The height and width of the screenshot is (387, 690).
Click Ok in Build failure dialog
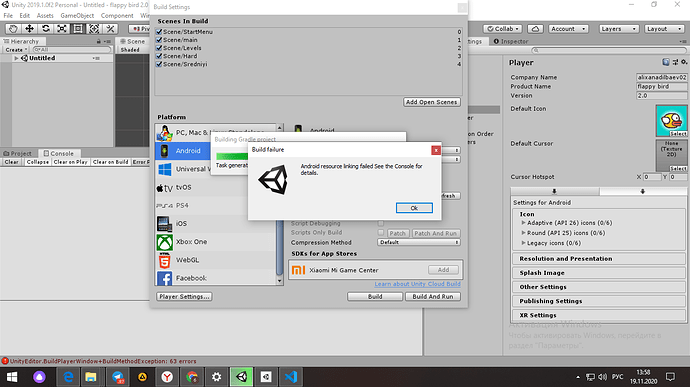click(414, 208)
